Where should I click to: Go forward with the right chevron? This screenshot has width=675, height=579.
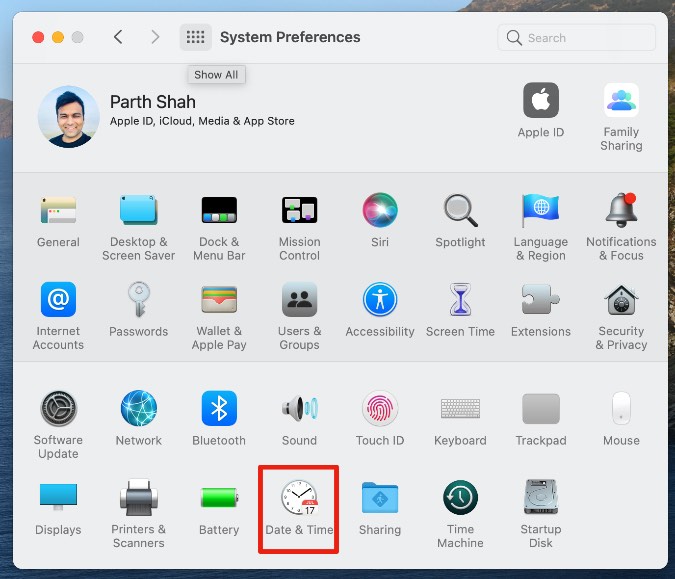pos(155,37)
